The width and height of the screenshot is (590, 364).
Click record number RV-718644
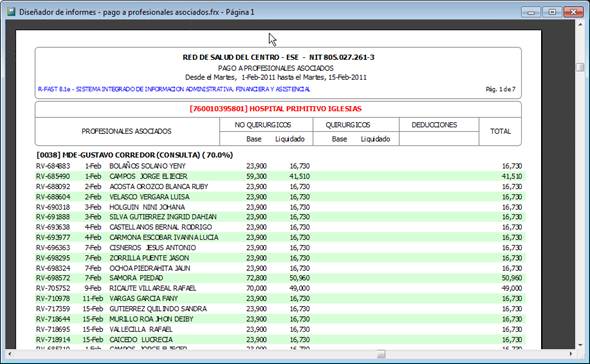pos(53,319)
